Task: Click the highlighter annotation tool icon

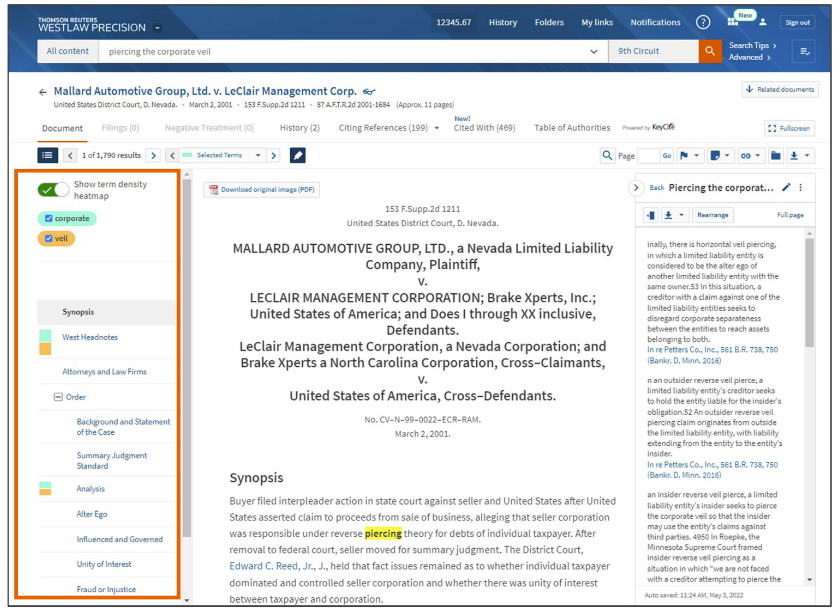Action: pos(298,155)
